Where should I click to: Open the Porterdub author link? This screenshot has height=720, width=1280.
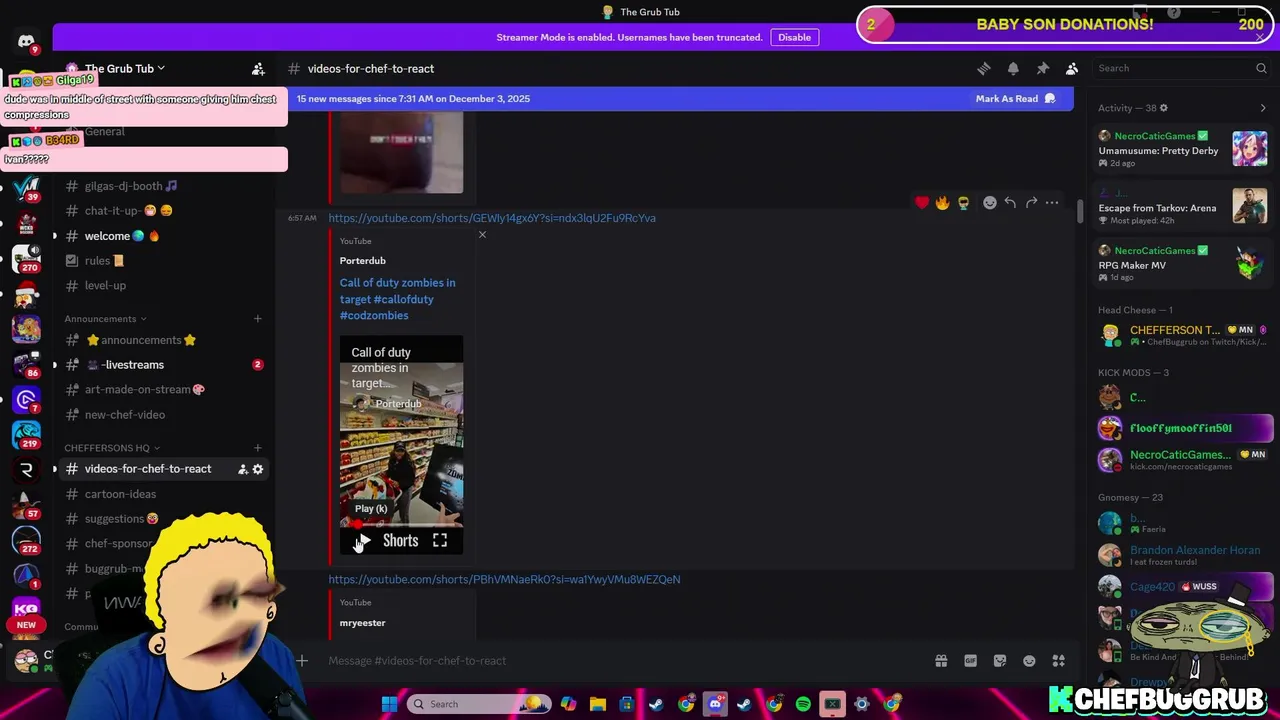(x=362, y=261)
